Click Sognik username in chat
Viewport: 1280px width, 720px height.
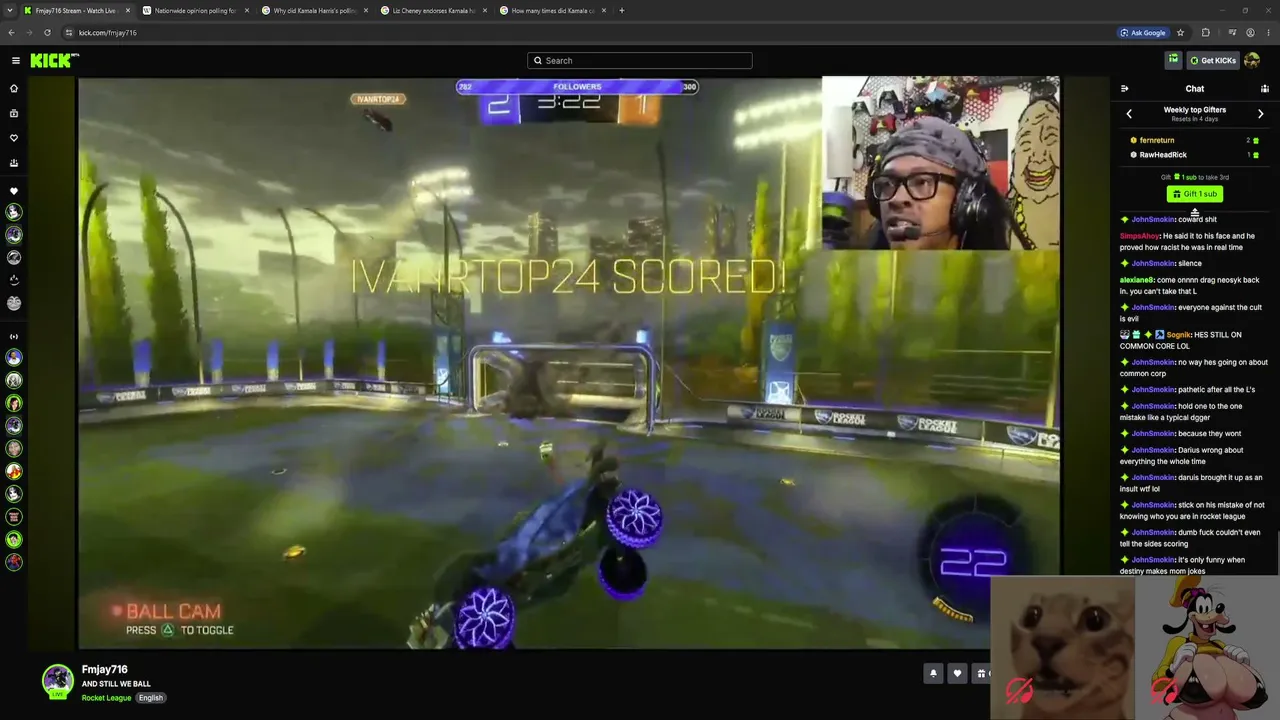1178,335
